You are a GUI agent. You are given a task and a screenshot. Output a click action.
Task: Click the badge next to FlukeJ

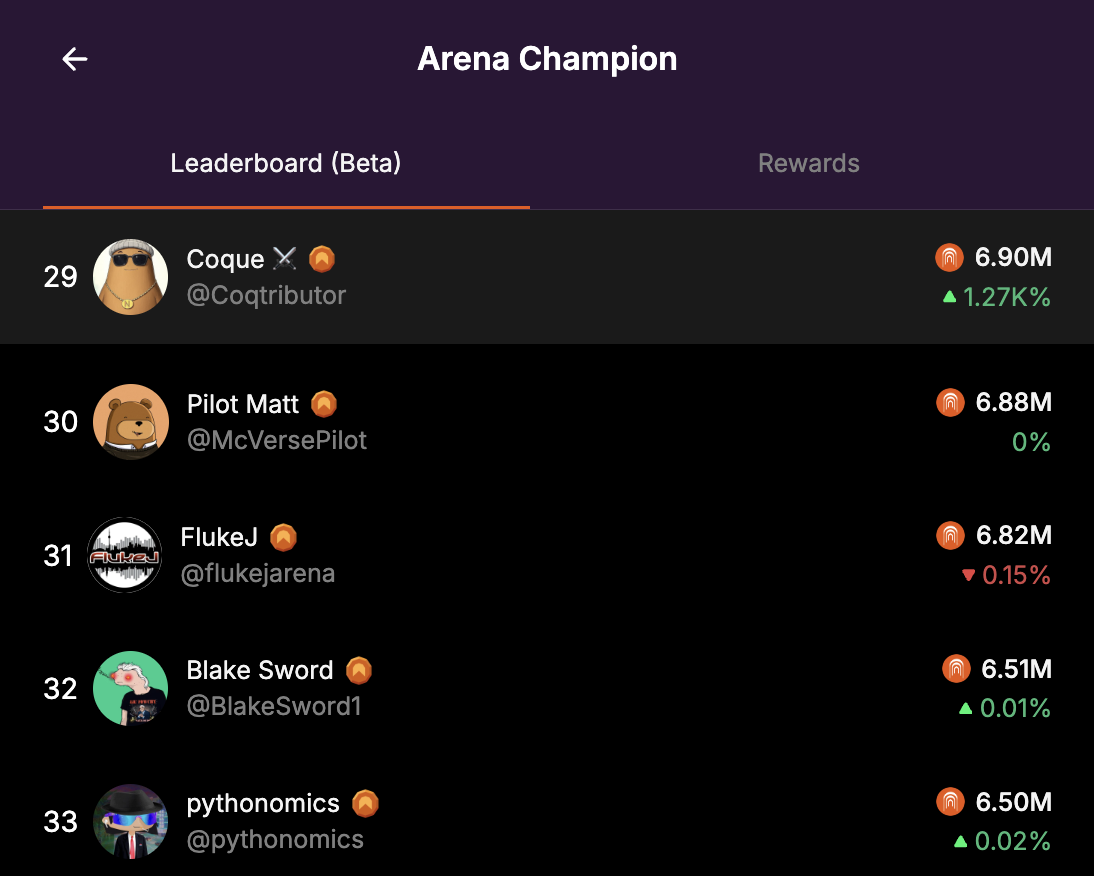283,537
